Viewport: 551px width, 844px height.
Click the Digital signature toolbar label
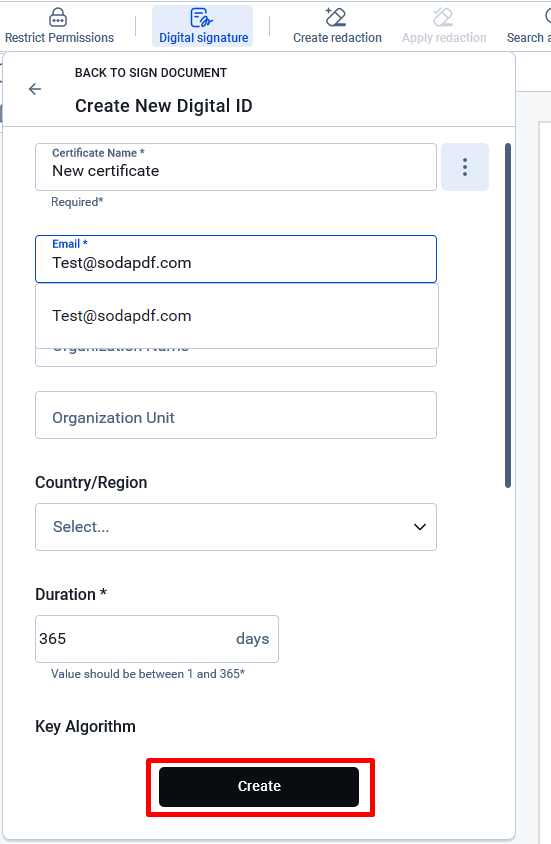click(203, 38)
